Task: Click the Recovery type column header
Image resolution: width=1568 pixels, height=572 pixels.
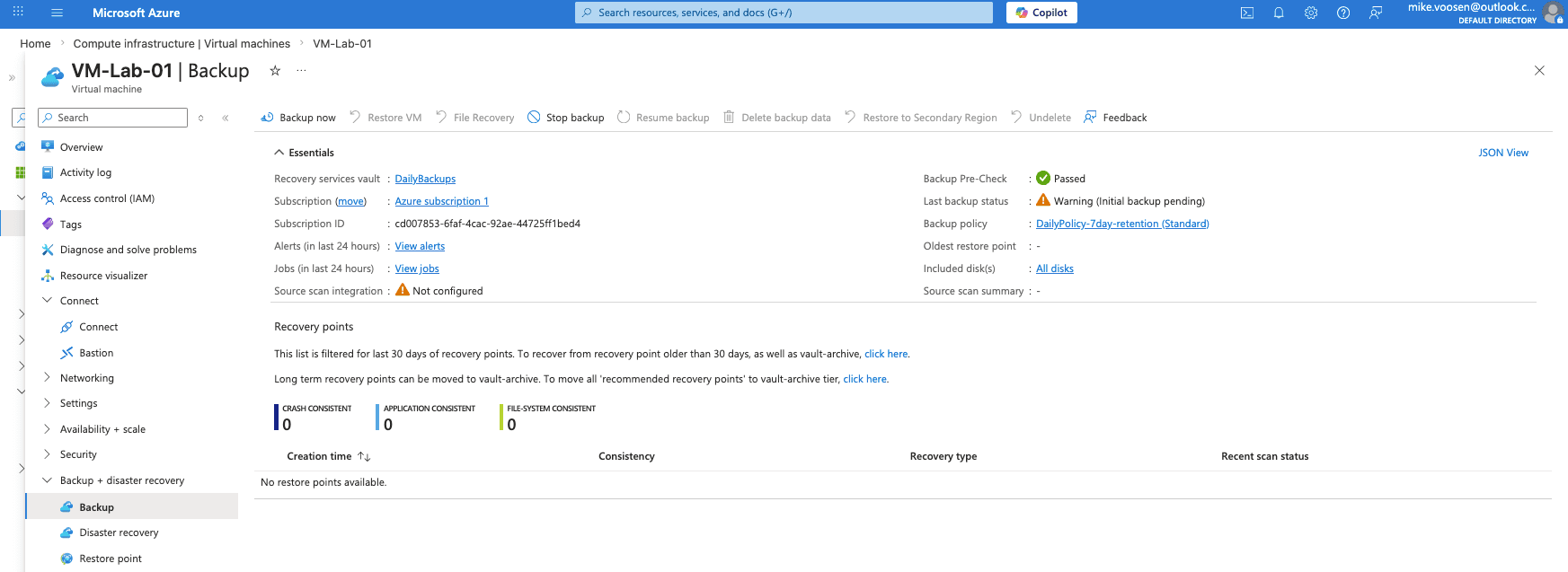Action: [943, 456]
